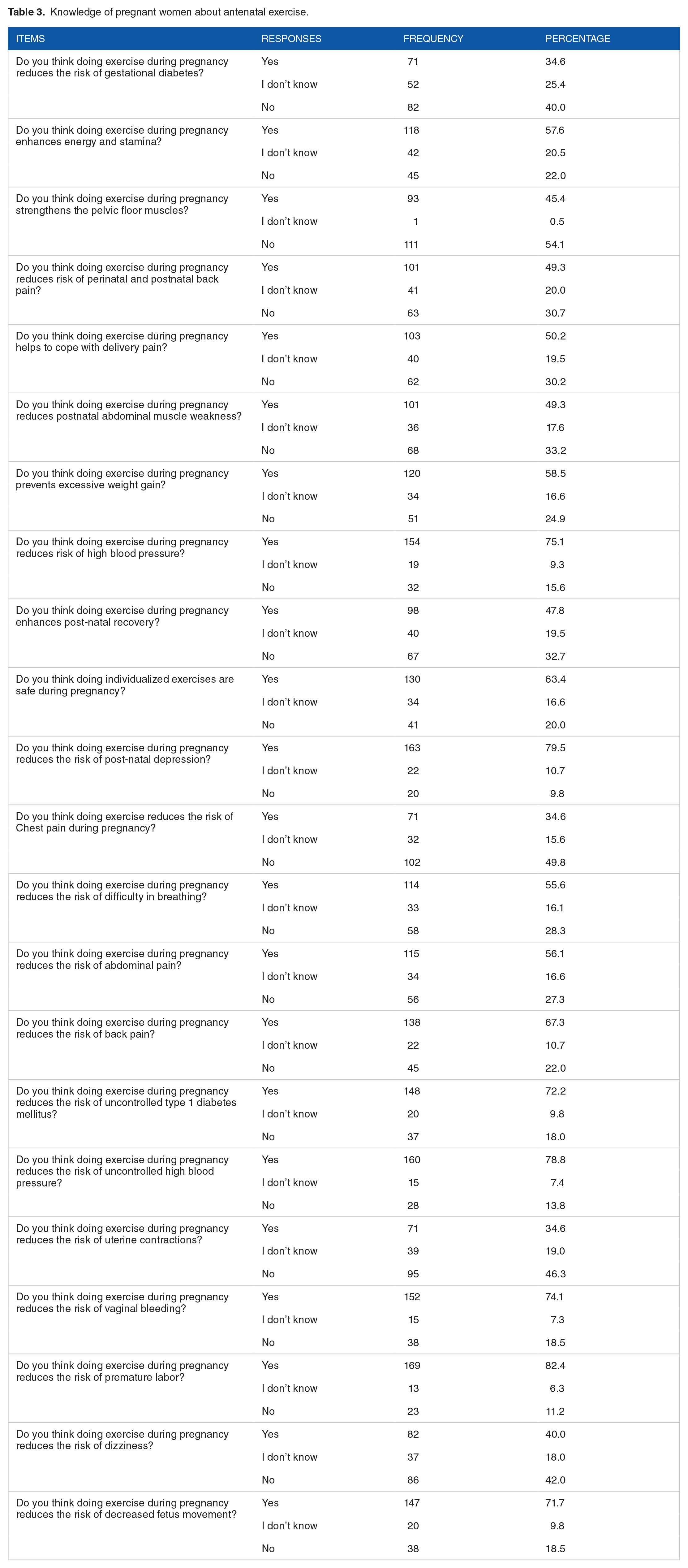Click the RESPONSES column header
688x1568 pixels.
pos(291,38)
